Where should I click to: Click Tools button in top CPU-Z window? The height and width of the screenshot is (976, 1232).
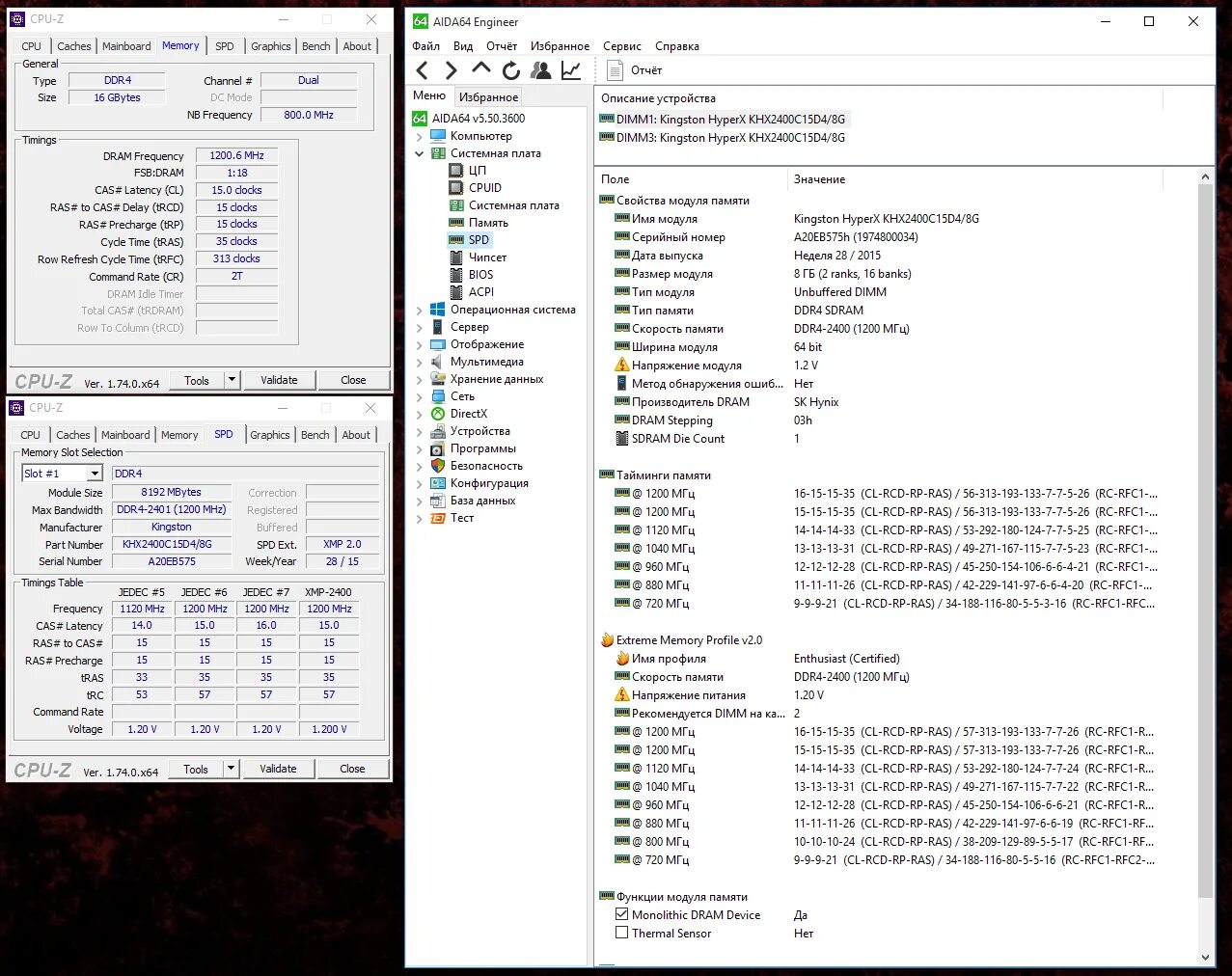click(x=197, y=380)
